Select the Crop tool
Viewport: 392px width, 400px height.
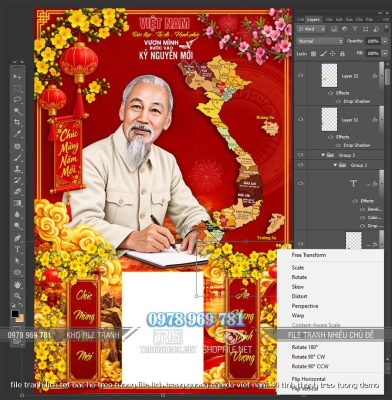[x=17, y=122]
